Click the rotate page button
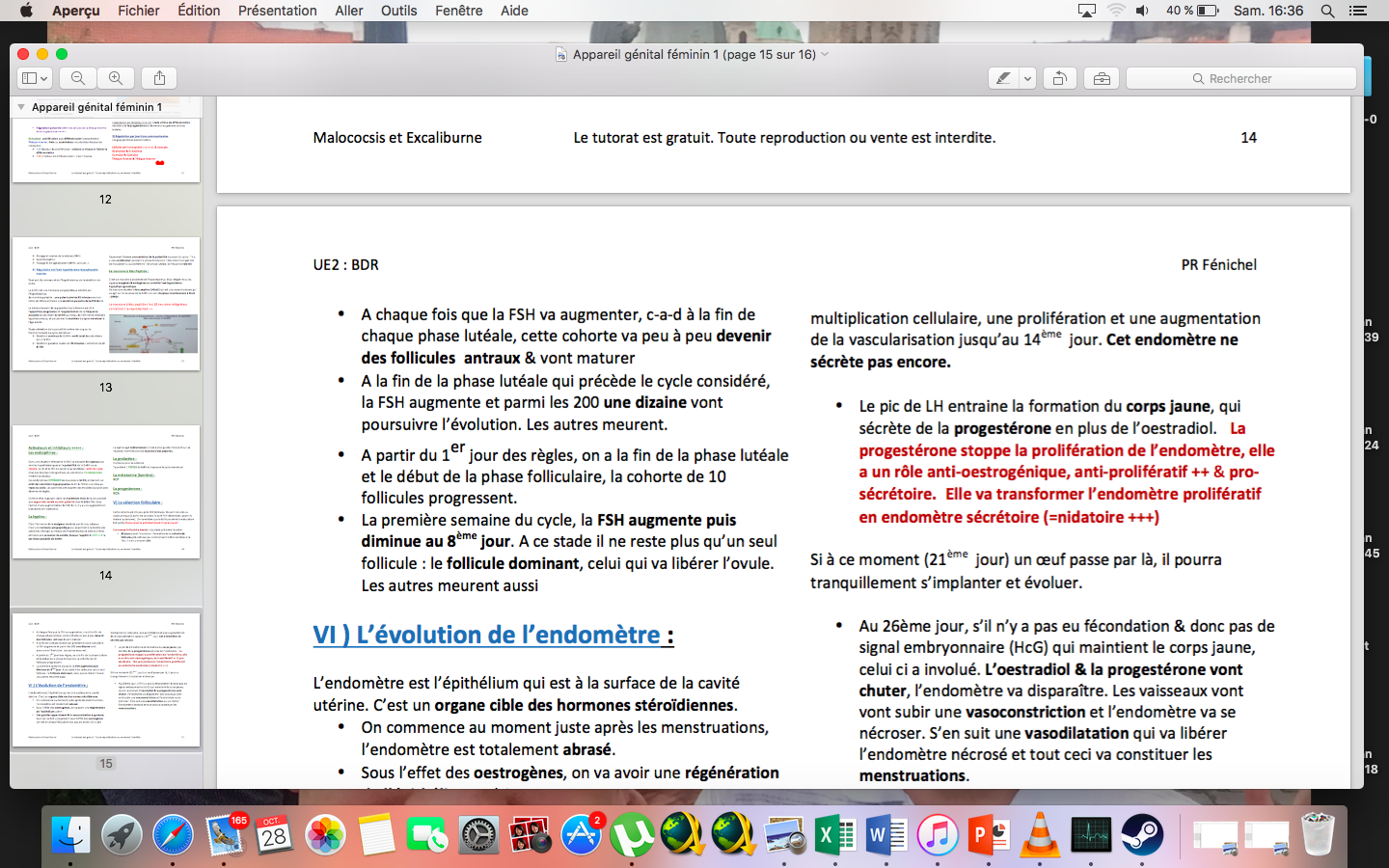Screen dimensions: 1389x868 pos(1059,78)
